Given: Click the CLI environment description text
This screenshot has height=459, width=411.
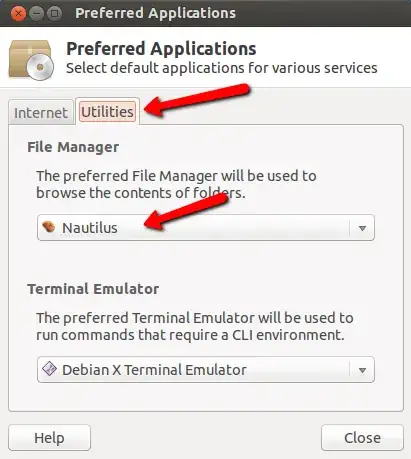Looking at the screenshot, I should pyautogui.click(x=195, y=326).
